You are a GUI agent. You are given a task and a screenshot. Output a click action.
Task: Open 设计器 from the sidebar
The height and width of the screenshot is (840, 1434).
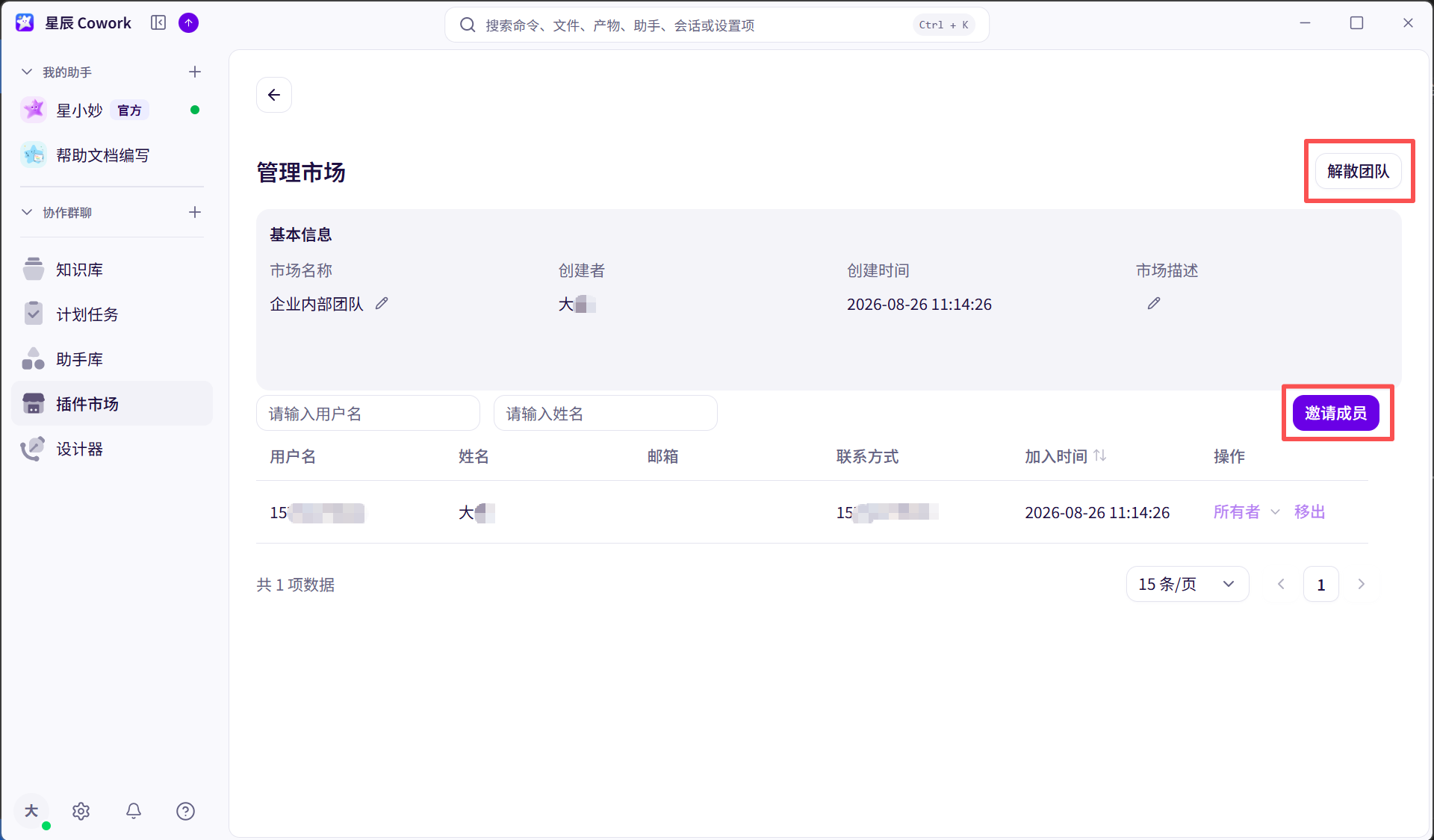(112, 449)
